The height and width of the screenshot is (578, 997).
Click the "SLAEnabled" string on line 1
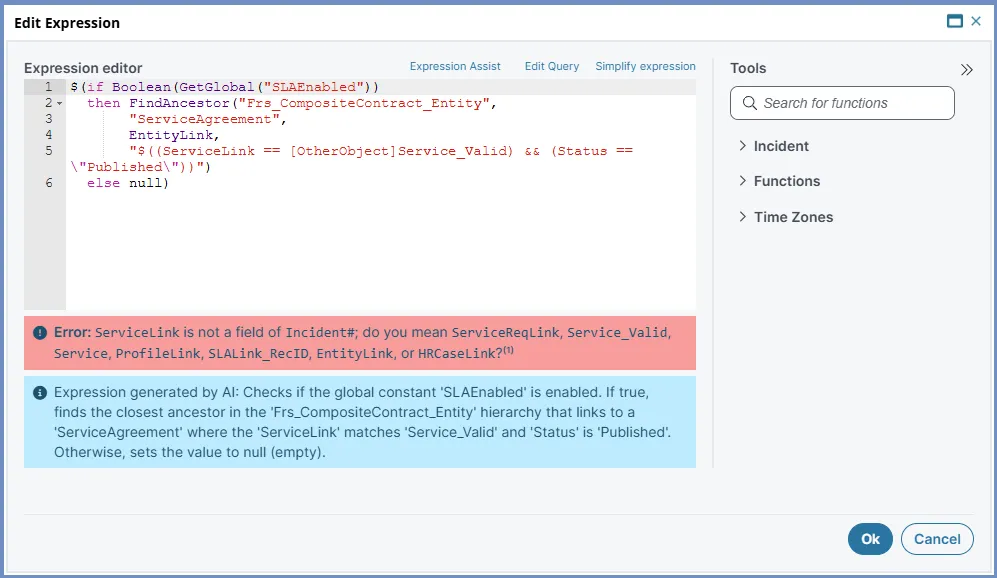313,87
